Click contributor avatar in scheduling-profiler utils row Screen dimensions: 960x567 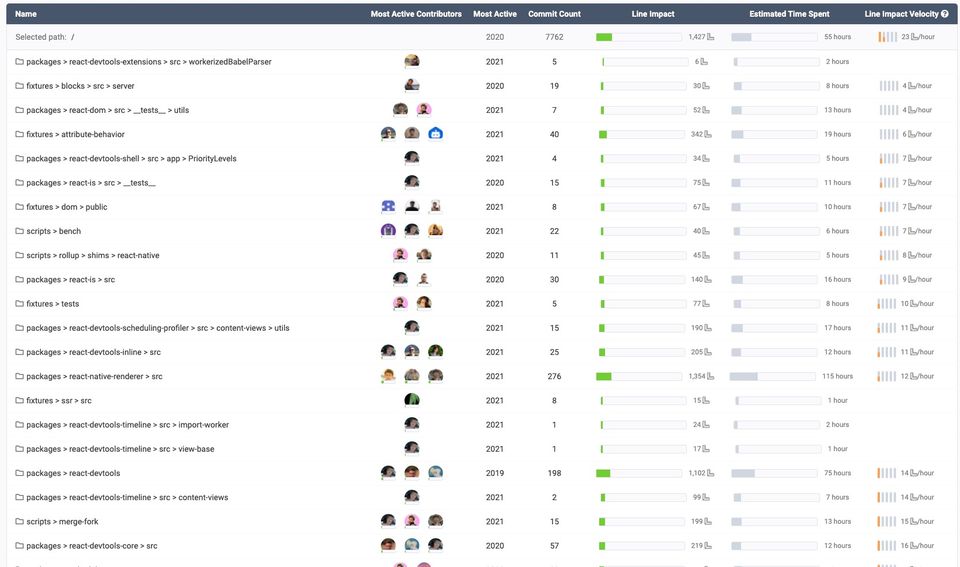412,327
